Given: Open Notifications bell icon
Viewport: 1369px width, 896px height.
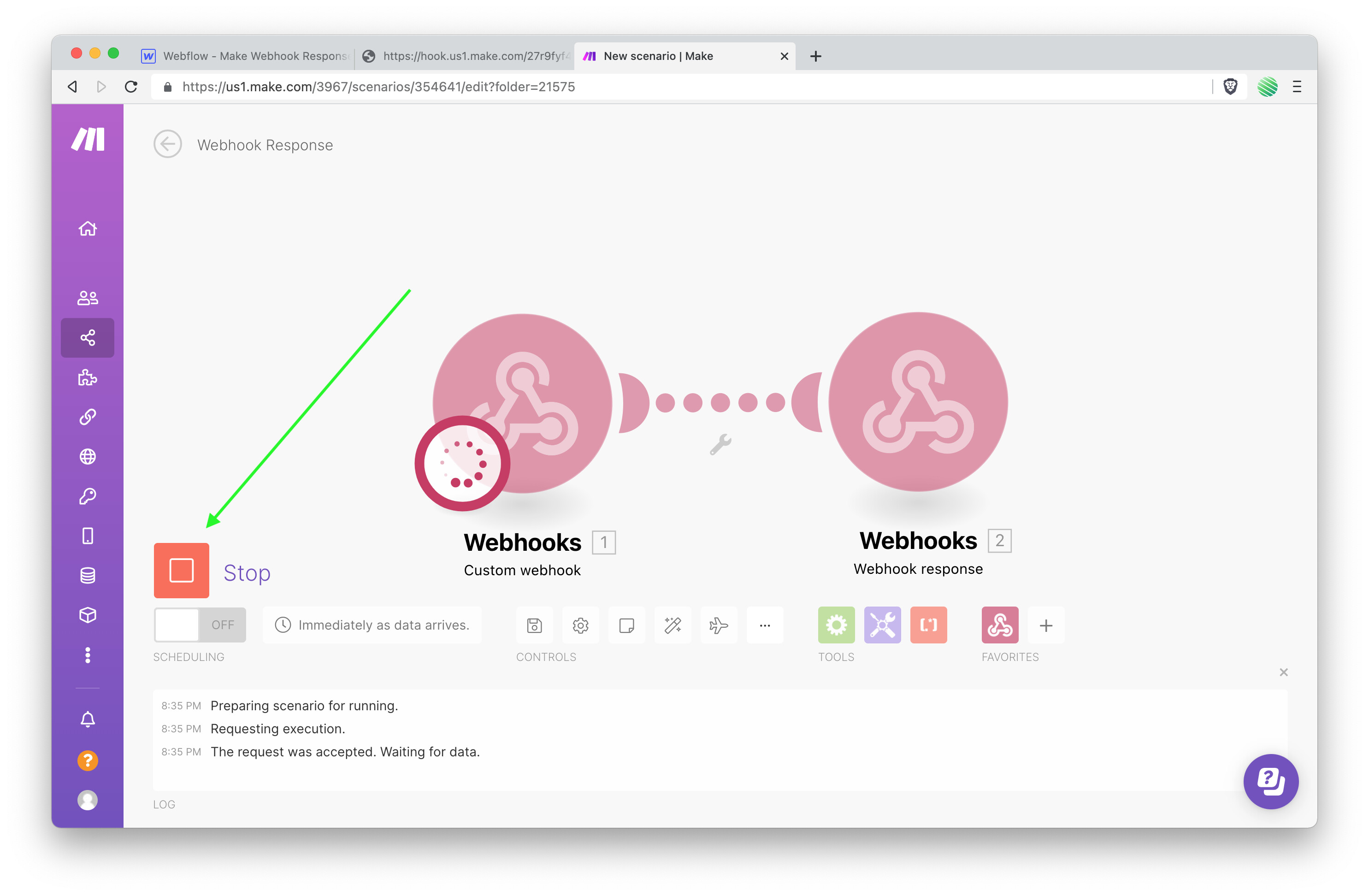Looking at the screenshot, I should tap(88, 719).
